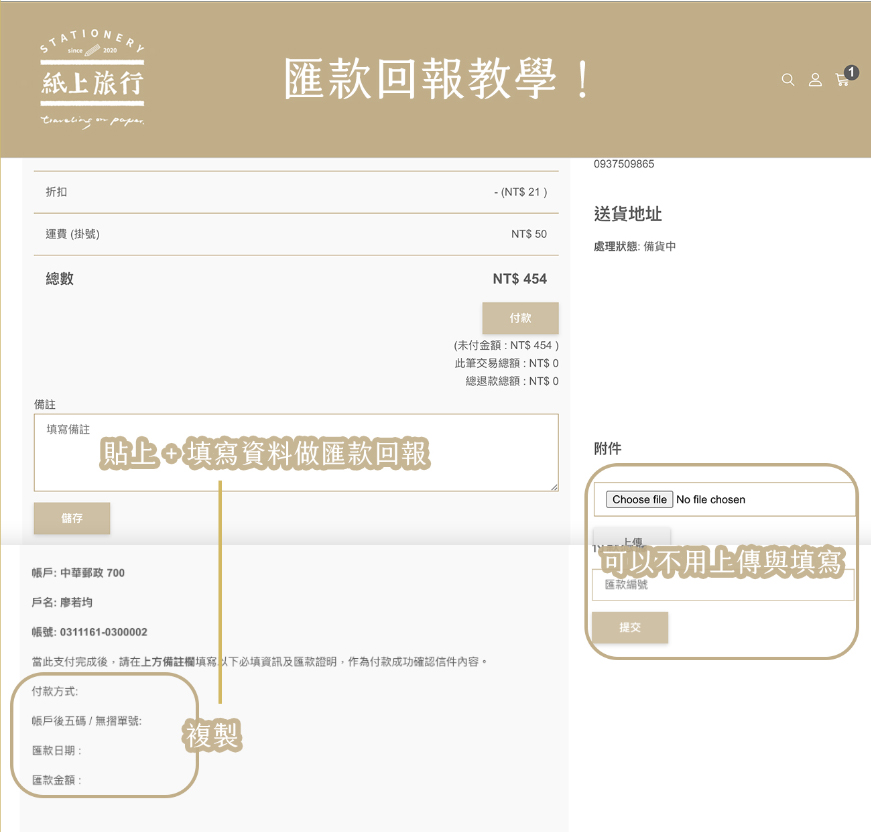
Task: Click the cart item count badge
Action: click(851, 72)
